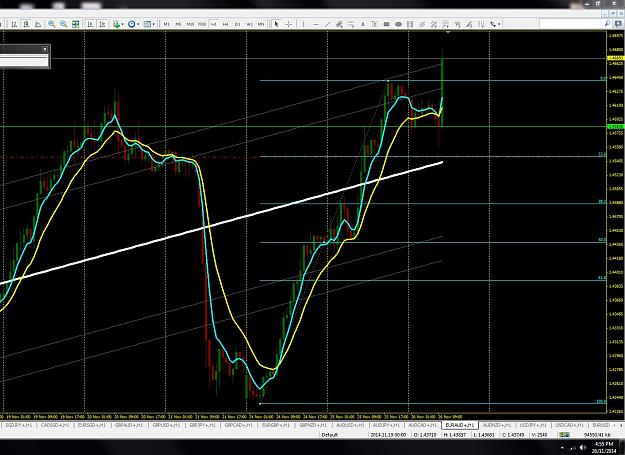Open the GBPCAD,H1 chart tab

tap(238, 426)
